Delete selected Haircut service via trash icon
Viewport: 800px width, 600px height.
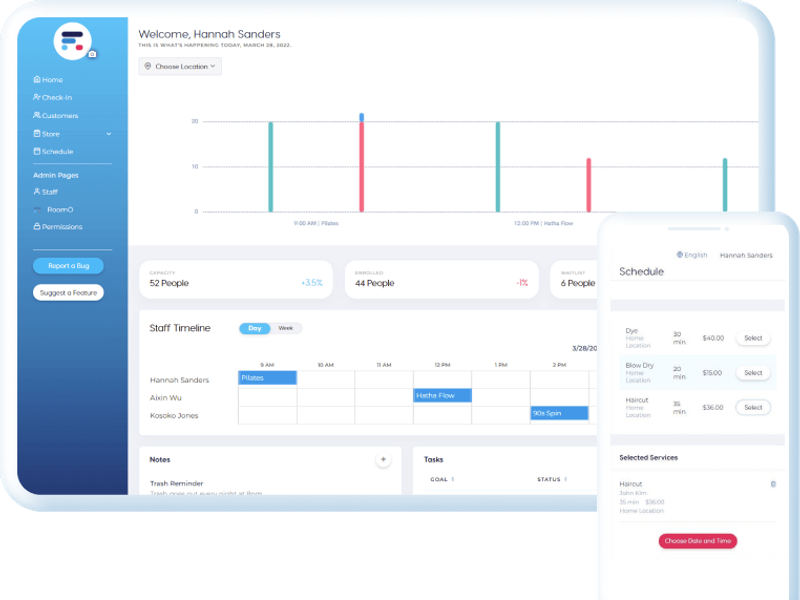tap(773, 484)
